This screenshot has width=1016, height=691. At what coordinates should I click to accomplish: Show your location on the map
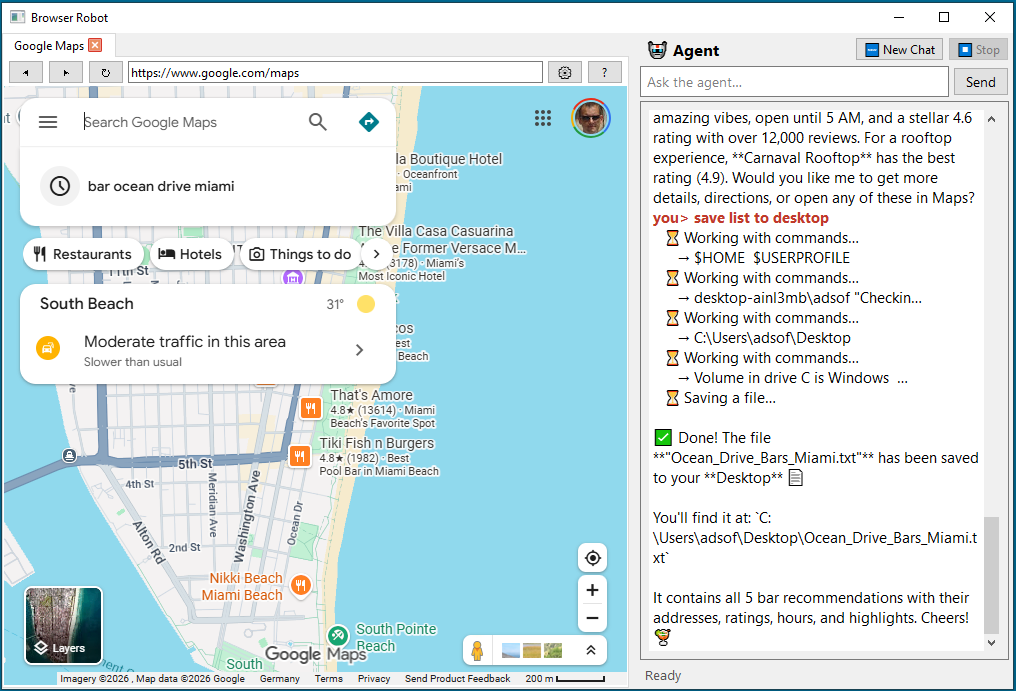coord(592,558)
